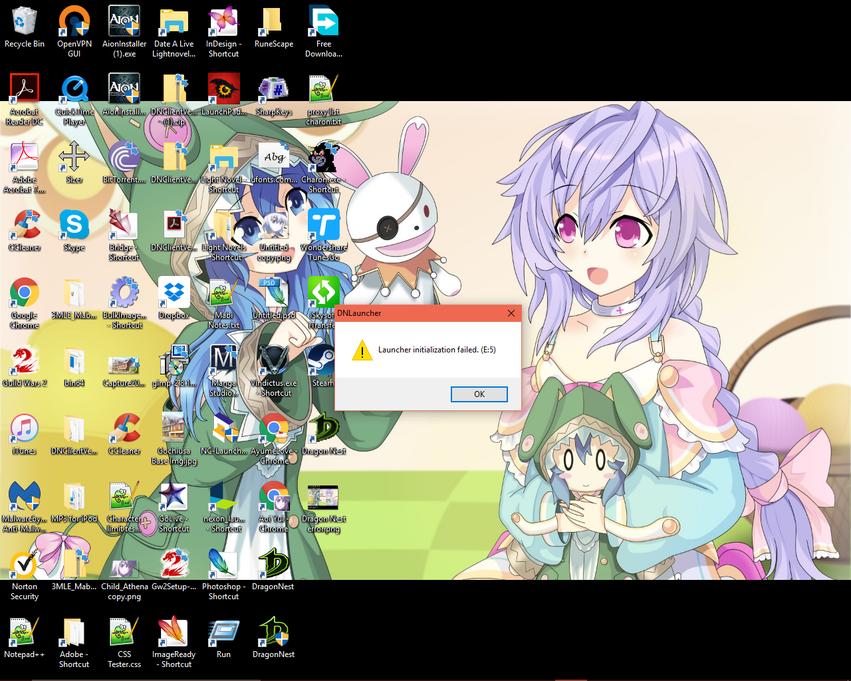Select the Child_Athena copy.png icon
This screenshot has height=681, width=851.
tap(124, 567)
